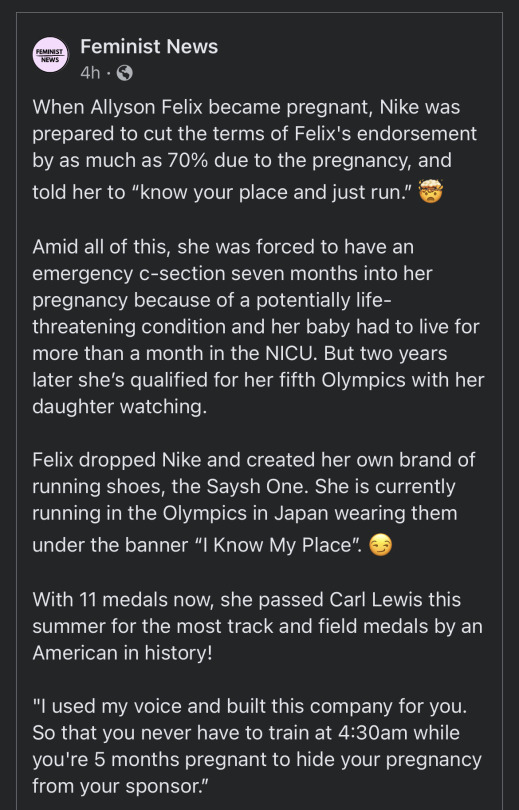
Task: Click the words "daughter watching"
Action: (x=119, y=407)
